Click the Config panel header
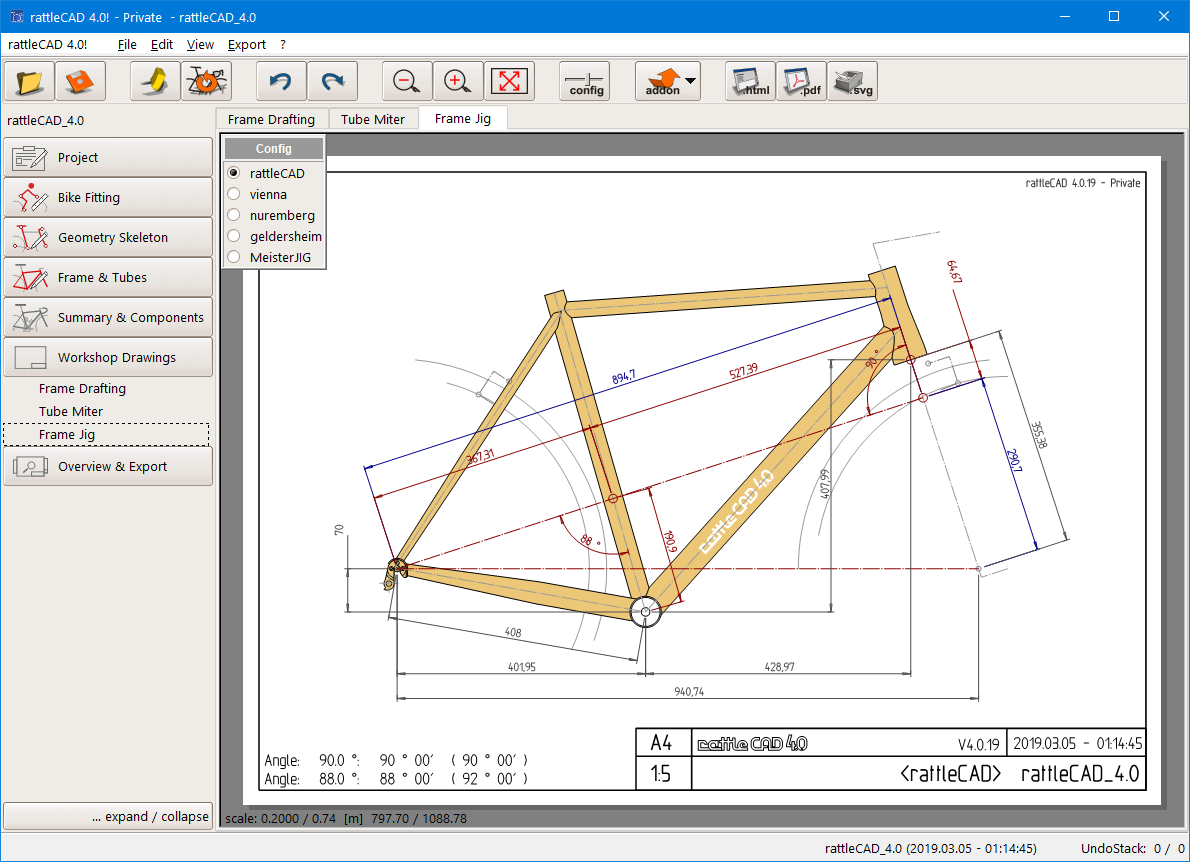Screen dimensions: 1190x862 pos(274,149)
